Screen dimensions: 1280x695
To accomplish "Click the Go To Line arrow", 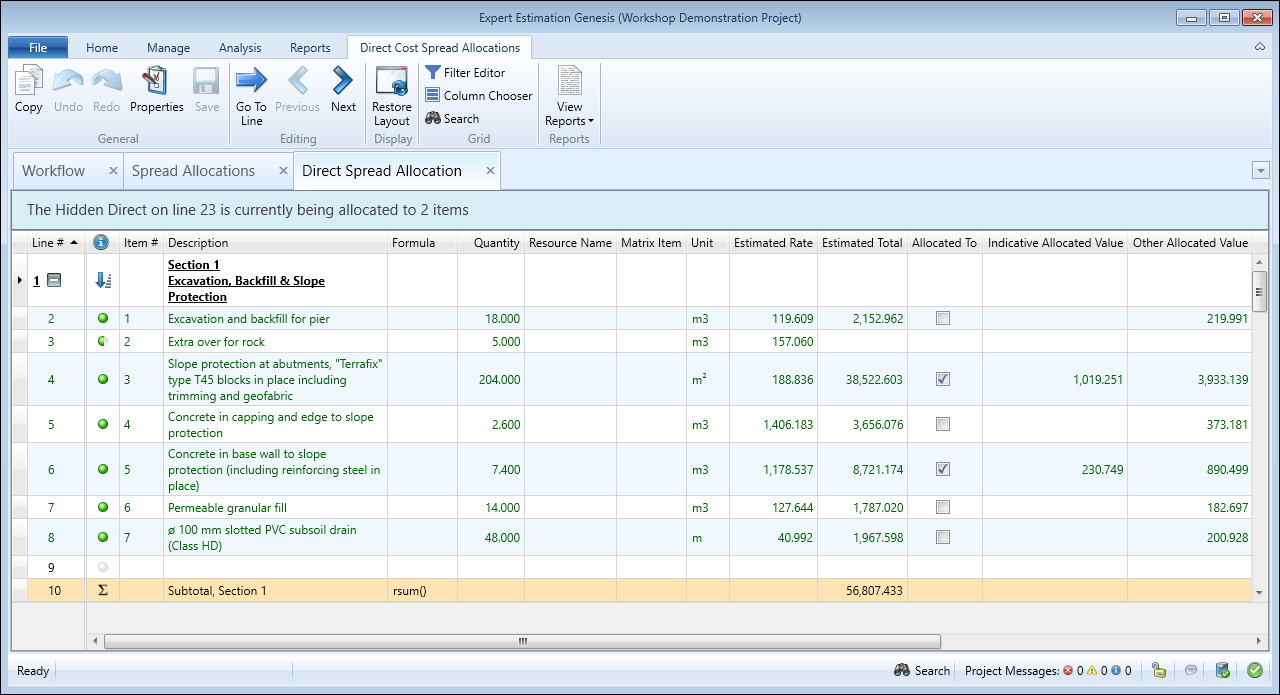I will (251, 82).
